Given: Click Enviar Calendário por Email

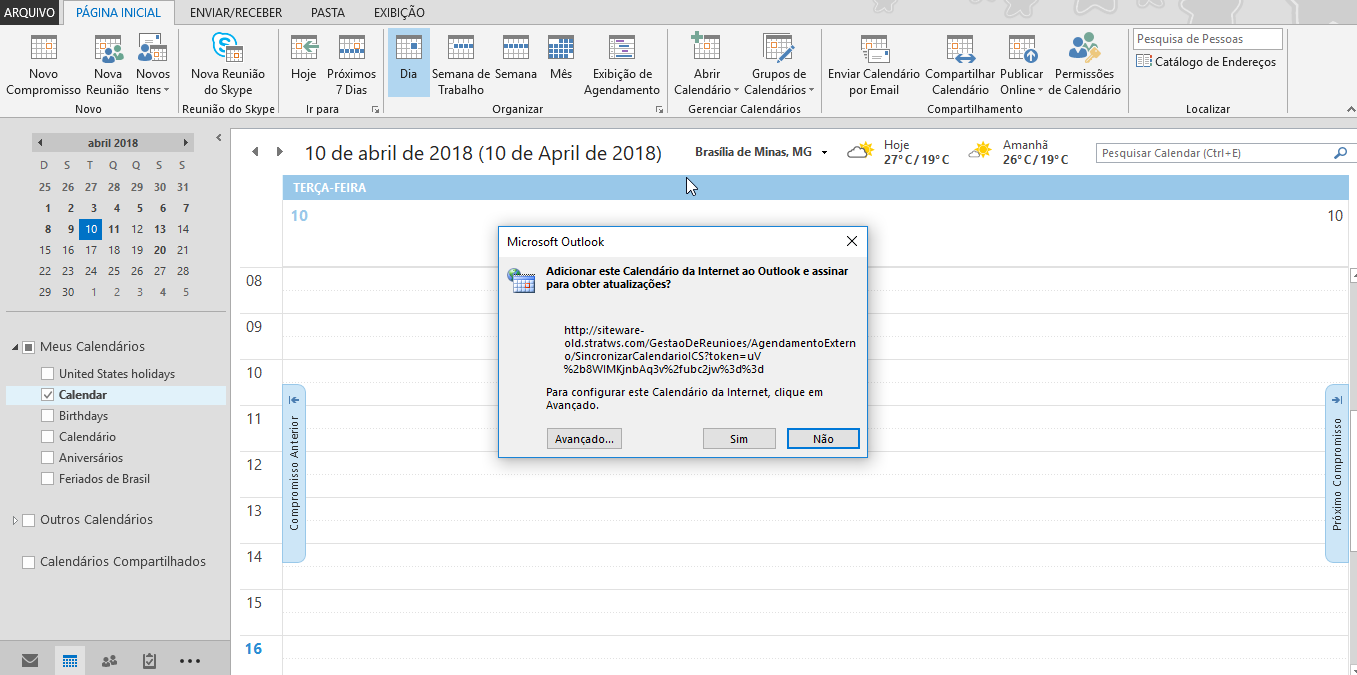Looking at the screenshot, I should 874,65.
